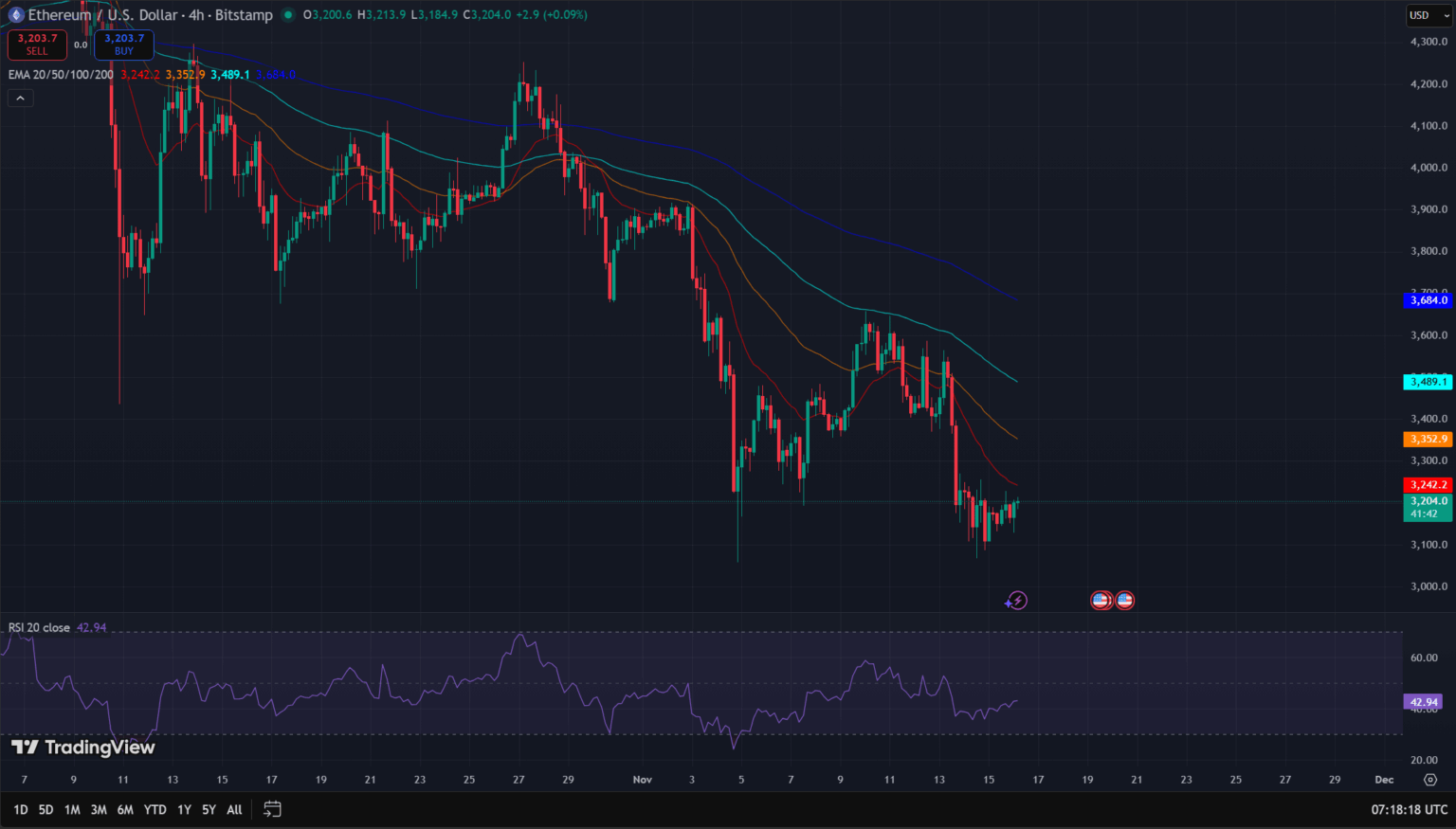This screenshot has height=829, width=1456.
Task: Collapse the indicator legend with the chevron
Action: click(19, 98)
